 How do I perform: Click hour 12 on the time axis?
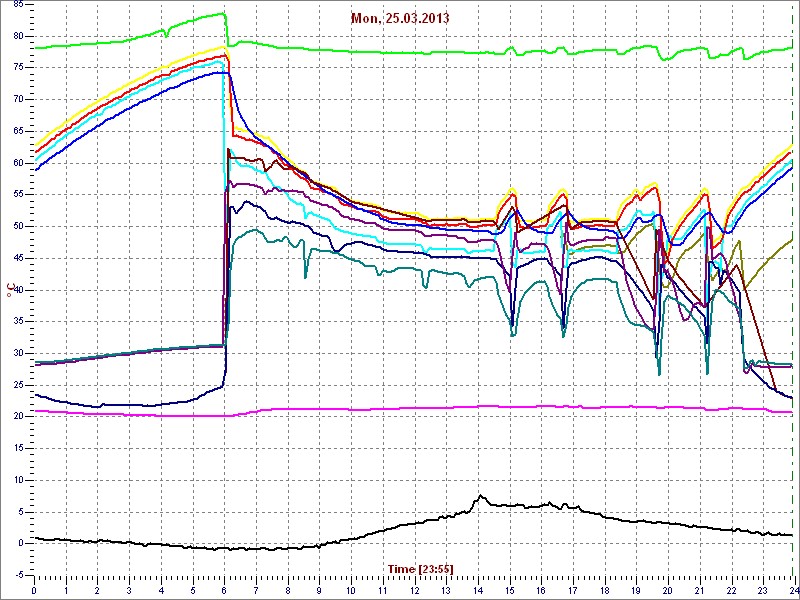click(x=414, y=590)
